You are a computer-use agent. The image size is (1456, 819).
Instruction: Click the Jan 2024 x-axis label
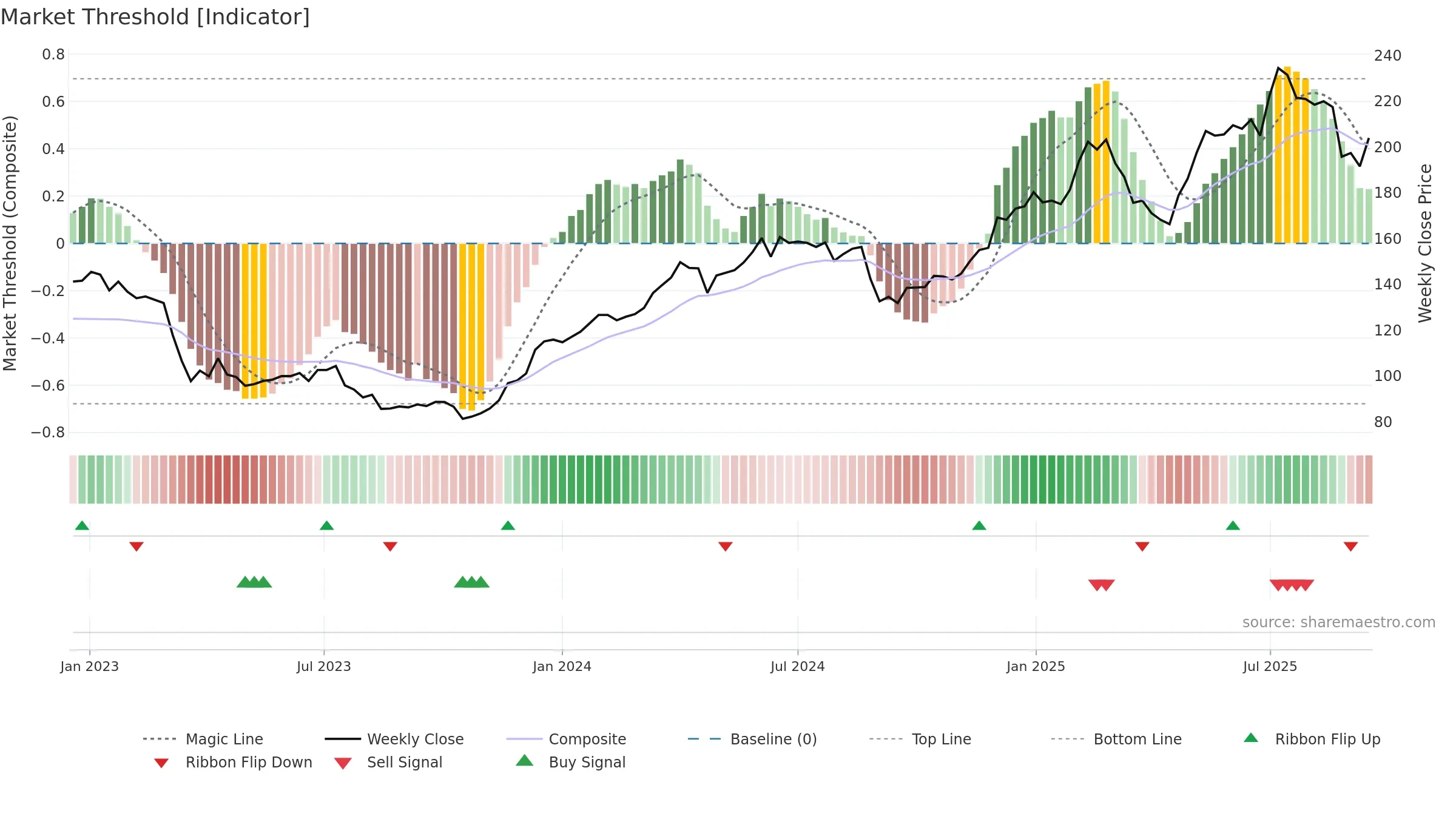click(562, 666)
